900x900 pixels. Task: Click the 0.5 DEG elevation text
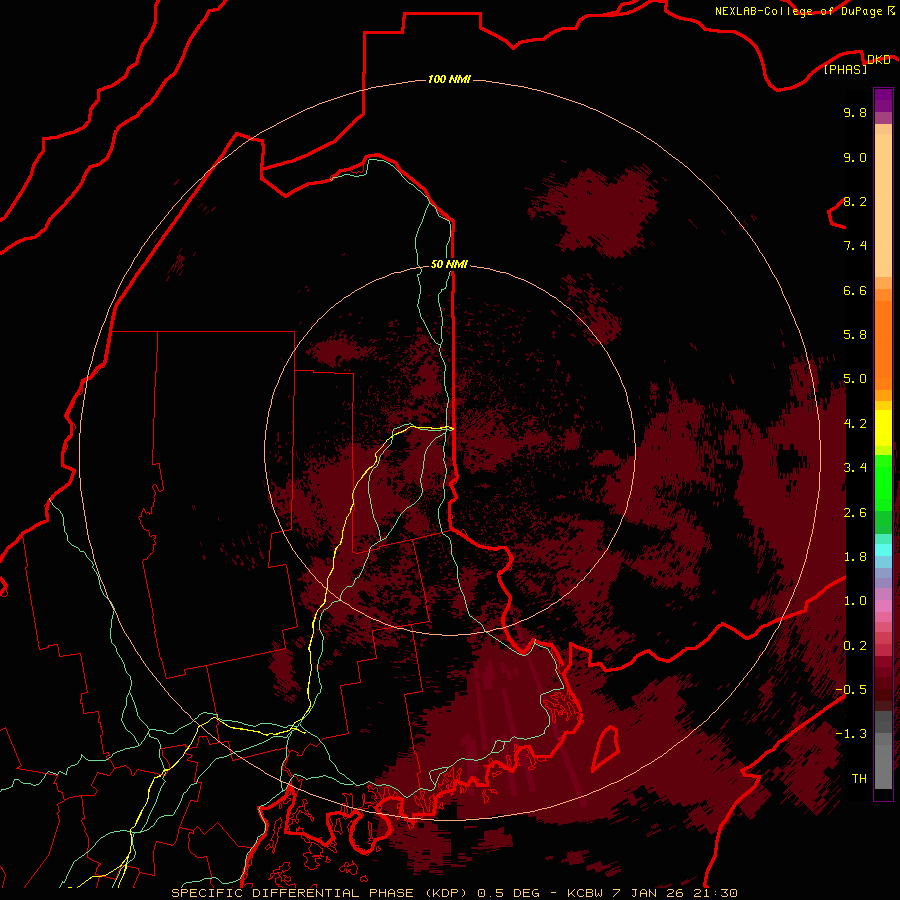(x=509, y=893)
